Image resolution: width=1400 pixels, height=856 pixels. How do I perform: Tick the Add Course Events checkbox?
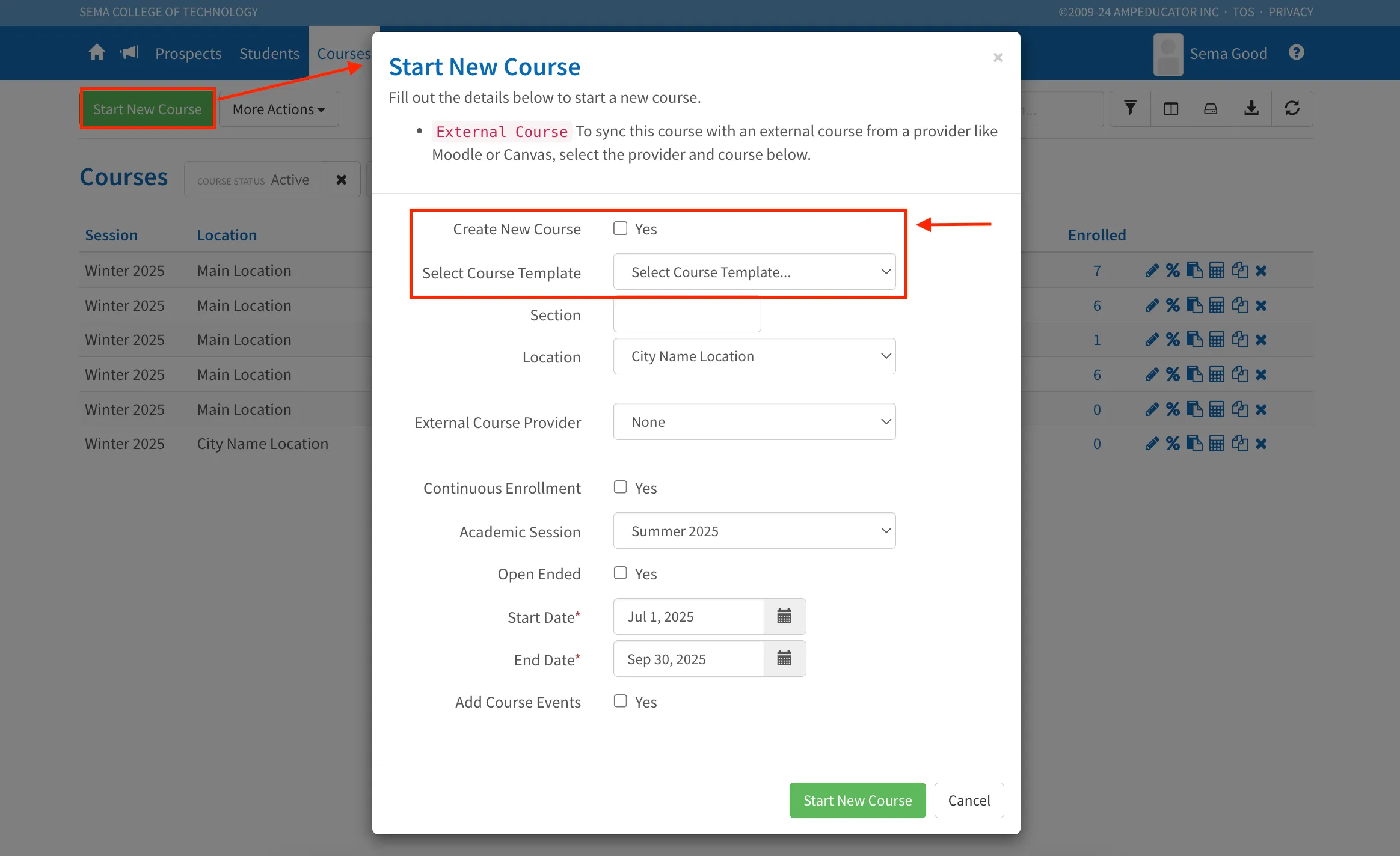click(620, 702)
